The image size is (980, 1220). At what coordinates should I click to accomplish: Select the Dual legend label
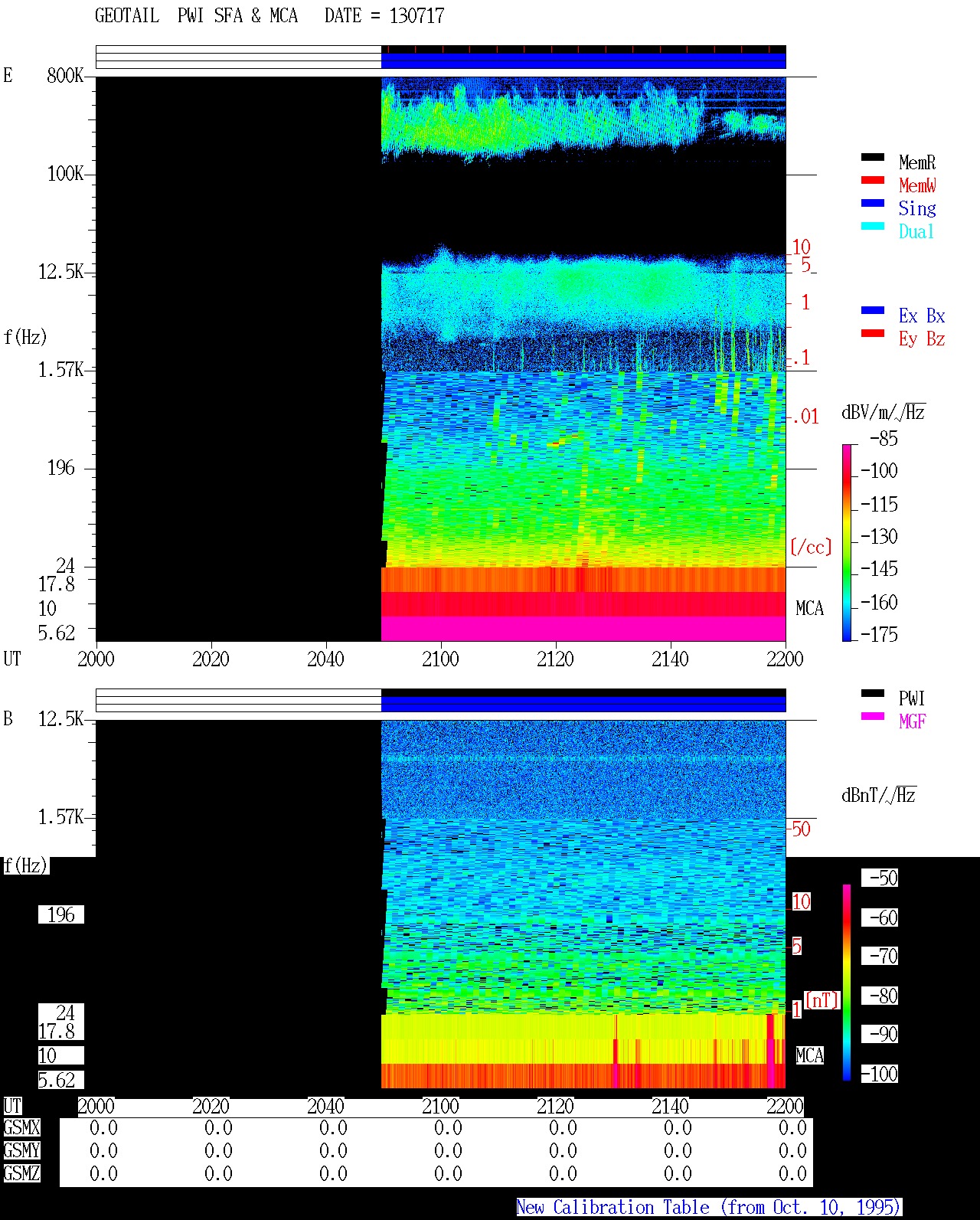pyautogui.click(x=916, y=231)
